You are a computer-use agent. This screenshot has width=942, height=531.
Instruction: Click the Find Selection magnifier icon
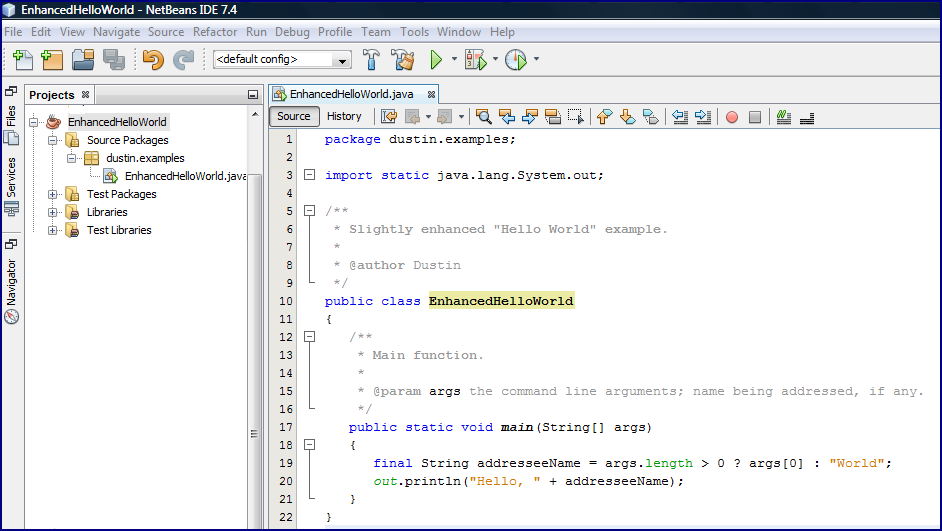pyautogui.click(x=484, y=117)
